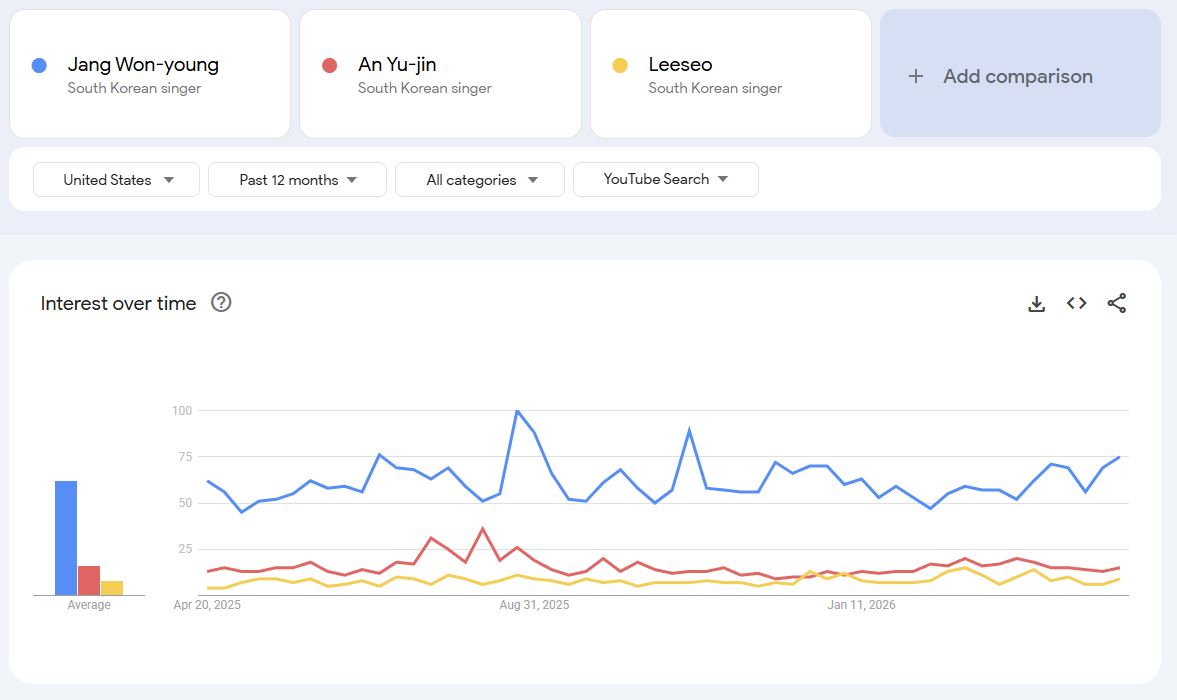Click the blue dot beside Jang Won-young
This screenshot has width=1177, height=700.
39,65
